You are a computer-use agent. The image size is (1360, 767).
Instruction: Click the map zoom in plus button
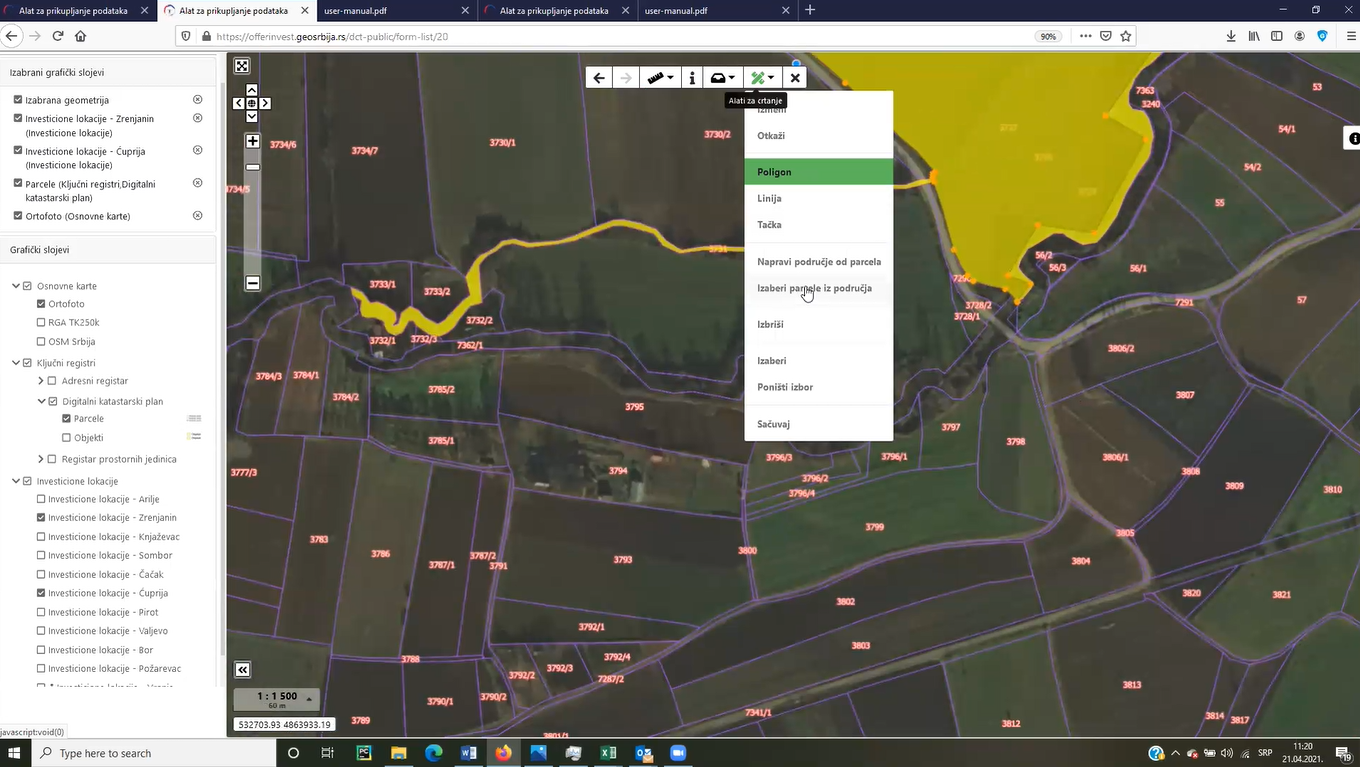[x=252, y=141]
